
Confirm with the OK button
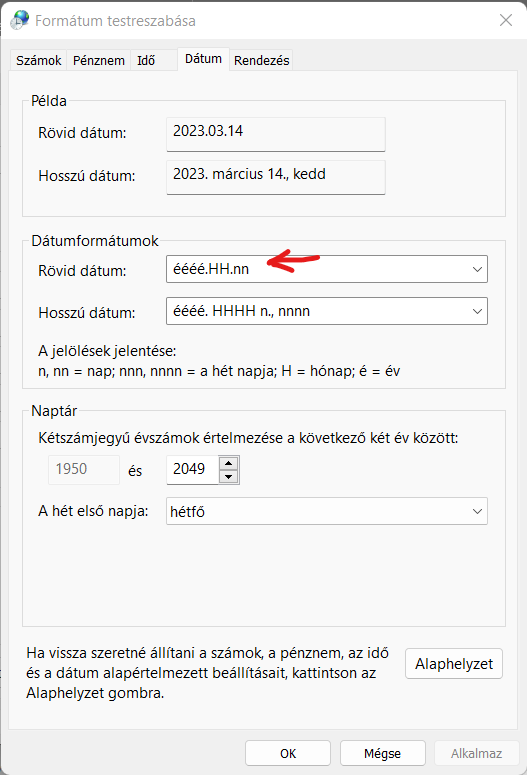pyautogui.click(x=288, y=753)
